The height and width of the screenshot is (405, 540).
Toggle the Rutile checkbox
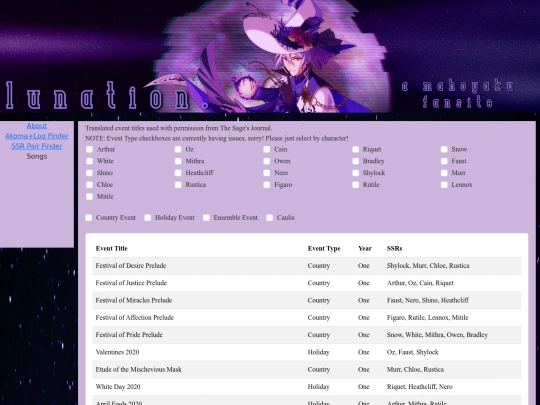[x=356, y=185]
